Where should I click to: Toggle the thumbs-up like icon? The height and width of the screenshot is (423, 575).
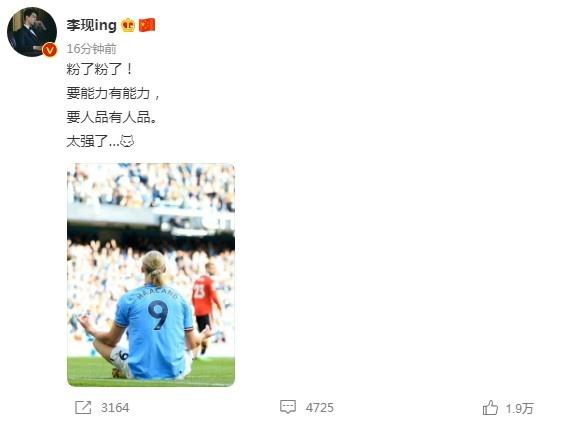pyautogui.click(x=490, y=407)
